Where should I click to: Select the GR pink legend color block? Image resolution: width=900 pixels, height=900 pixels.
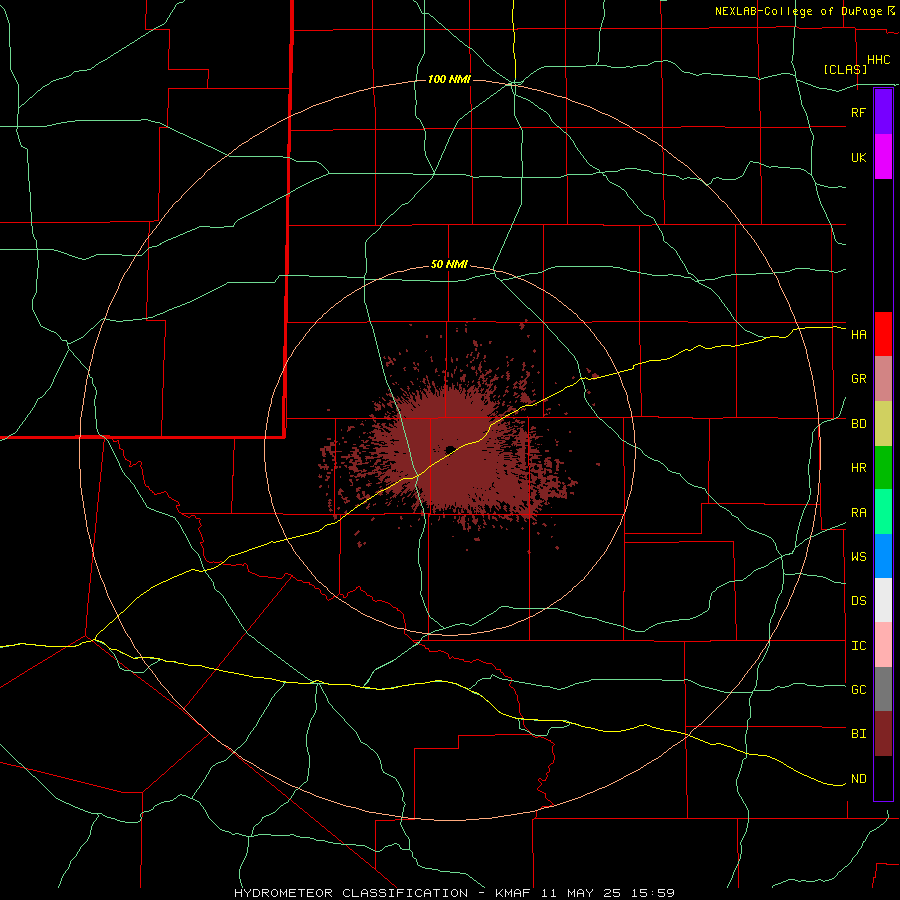(883, 379)
